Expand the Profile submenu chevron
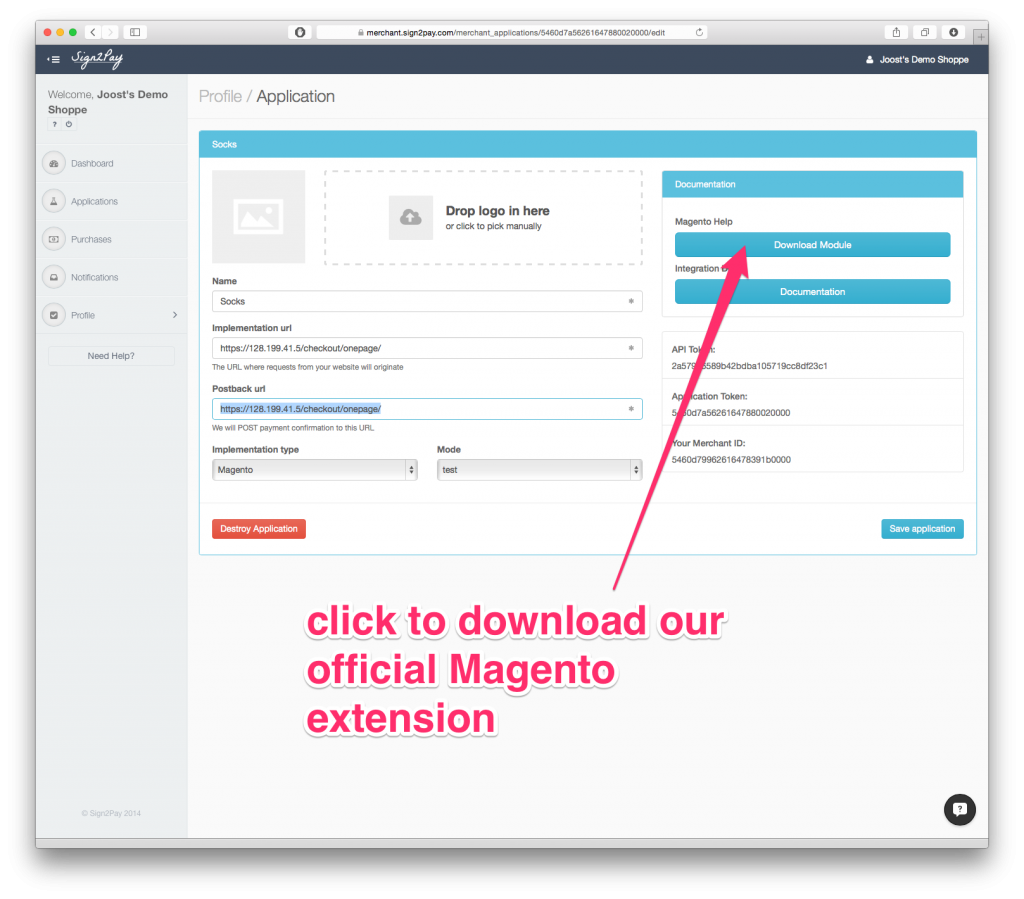 click(x=175, y=315)
